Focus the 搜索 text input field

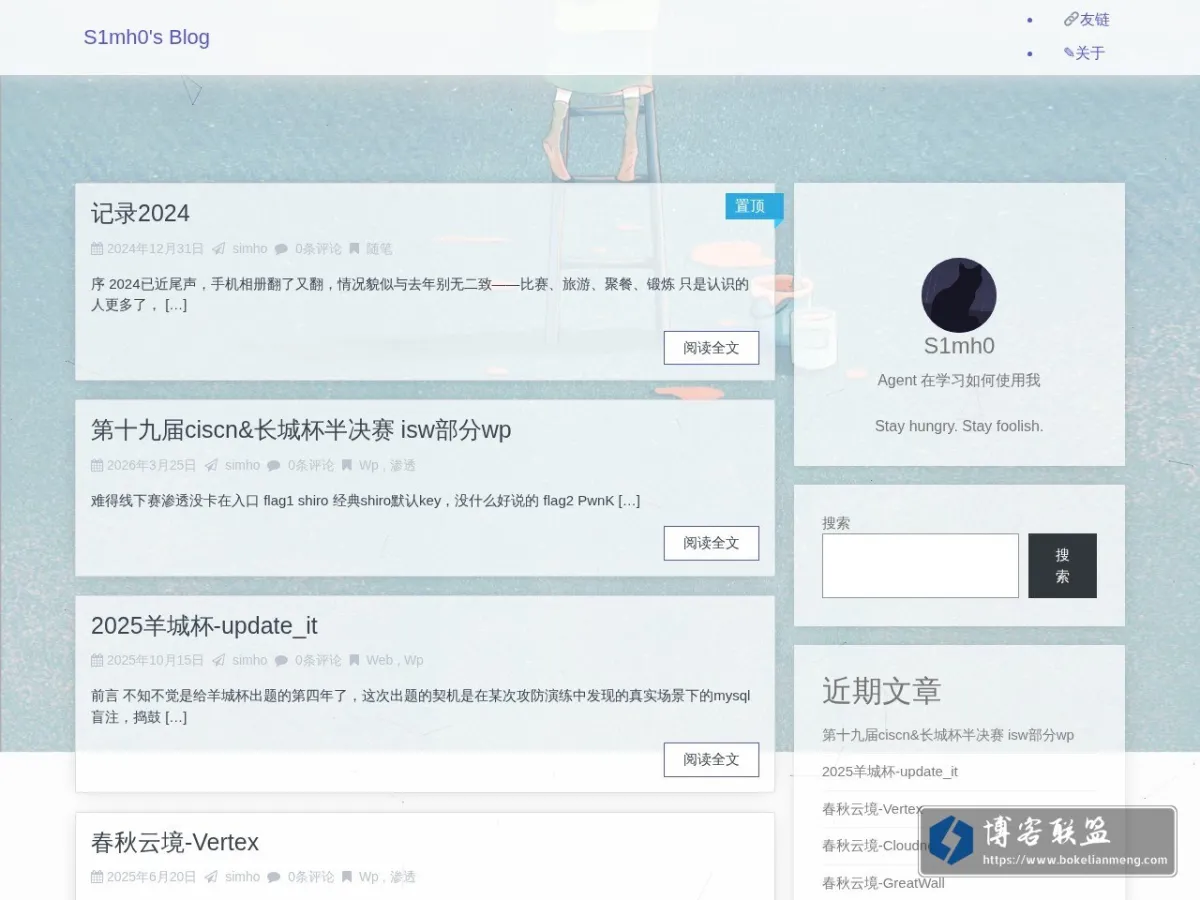tap(920, 566)
